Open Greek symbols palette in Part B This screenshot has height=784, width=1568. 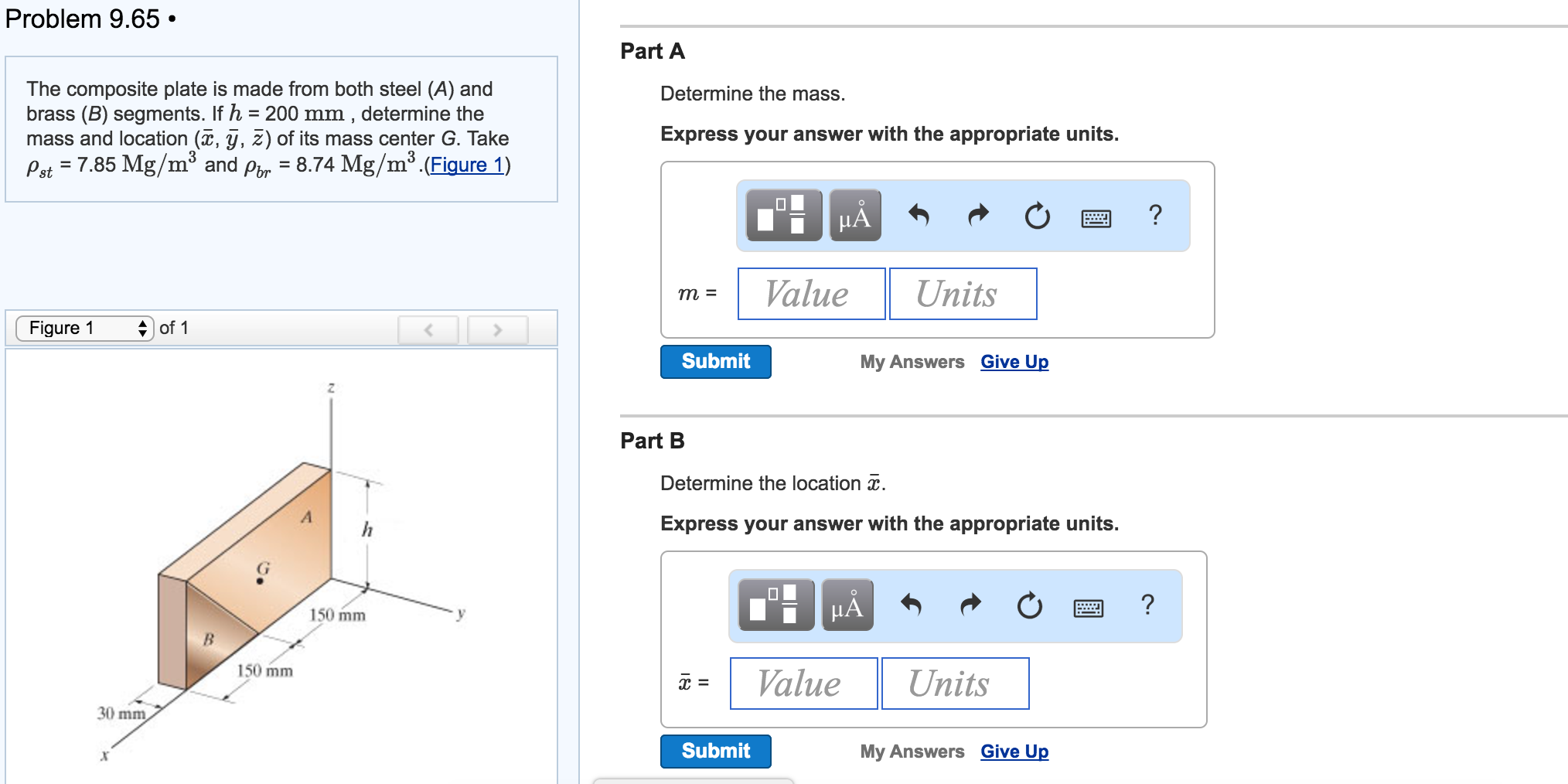pyautogui.click(x=847, y=605)
